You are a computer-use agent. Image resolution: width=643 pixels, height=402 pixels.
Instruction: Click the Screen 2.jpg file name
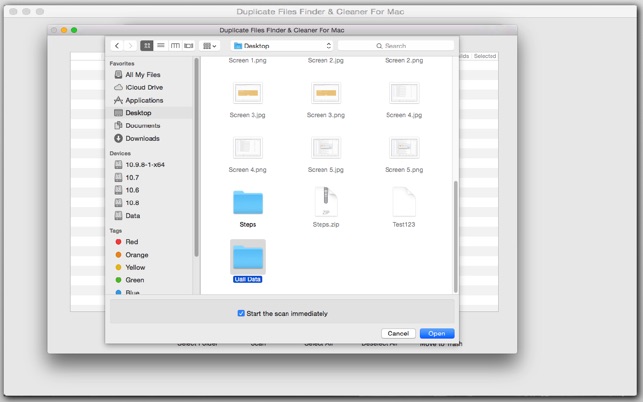[326, 60]
